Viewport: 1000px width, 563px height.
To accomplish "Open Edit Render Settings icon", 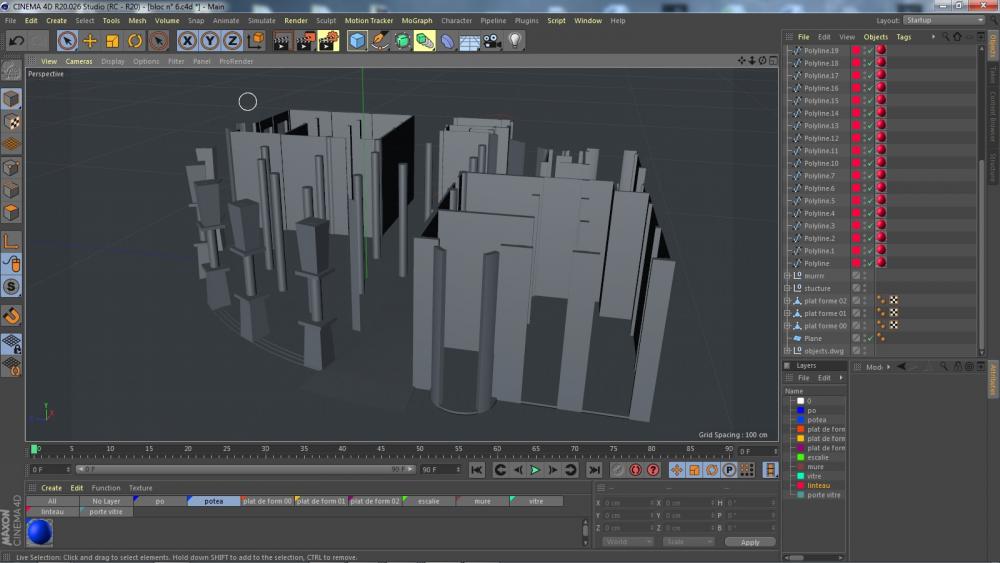I will click(x=328, y=41).
